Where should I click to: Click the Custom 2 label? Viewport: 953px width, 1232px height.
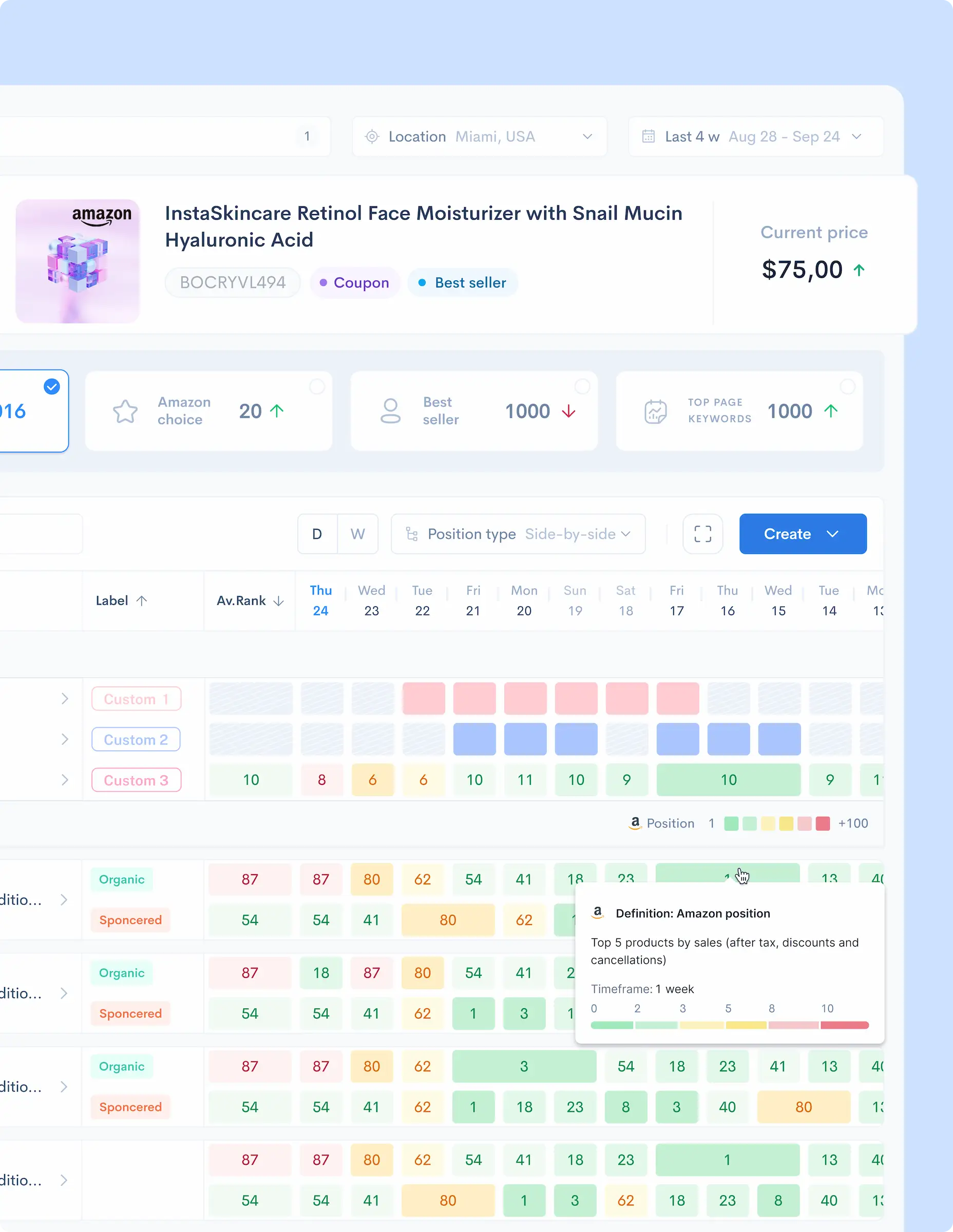[x=136, y=740]
